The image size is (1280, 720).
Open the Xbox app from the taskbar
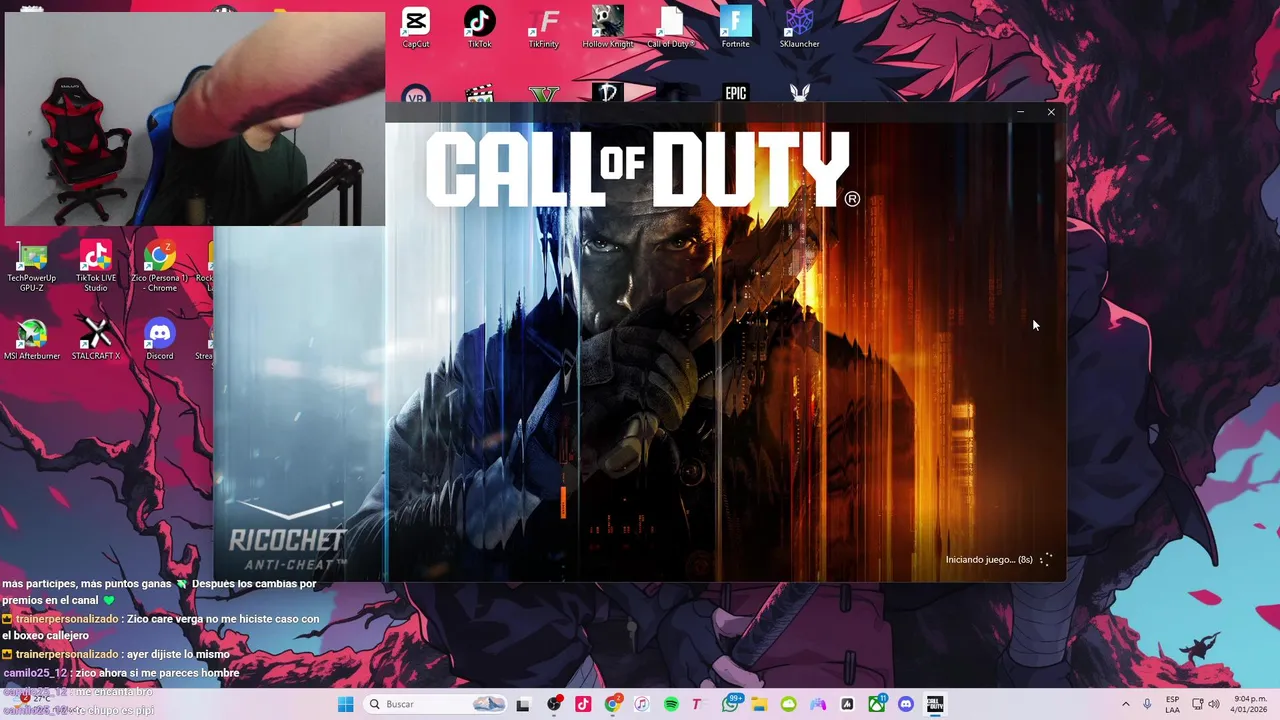pos(877,704)
